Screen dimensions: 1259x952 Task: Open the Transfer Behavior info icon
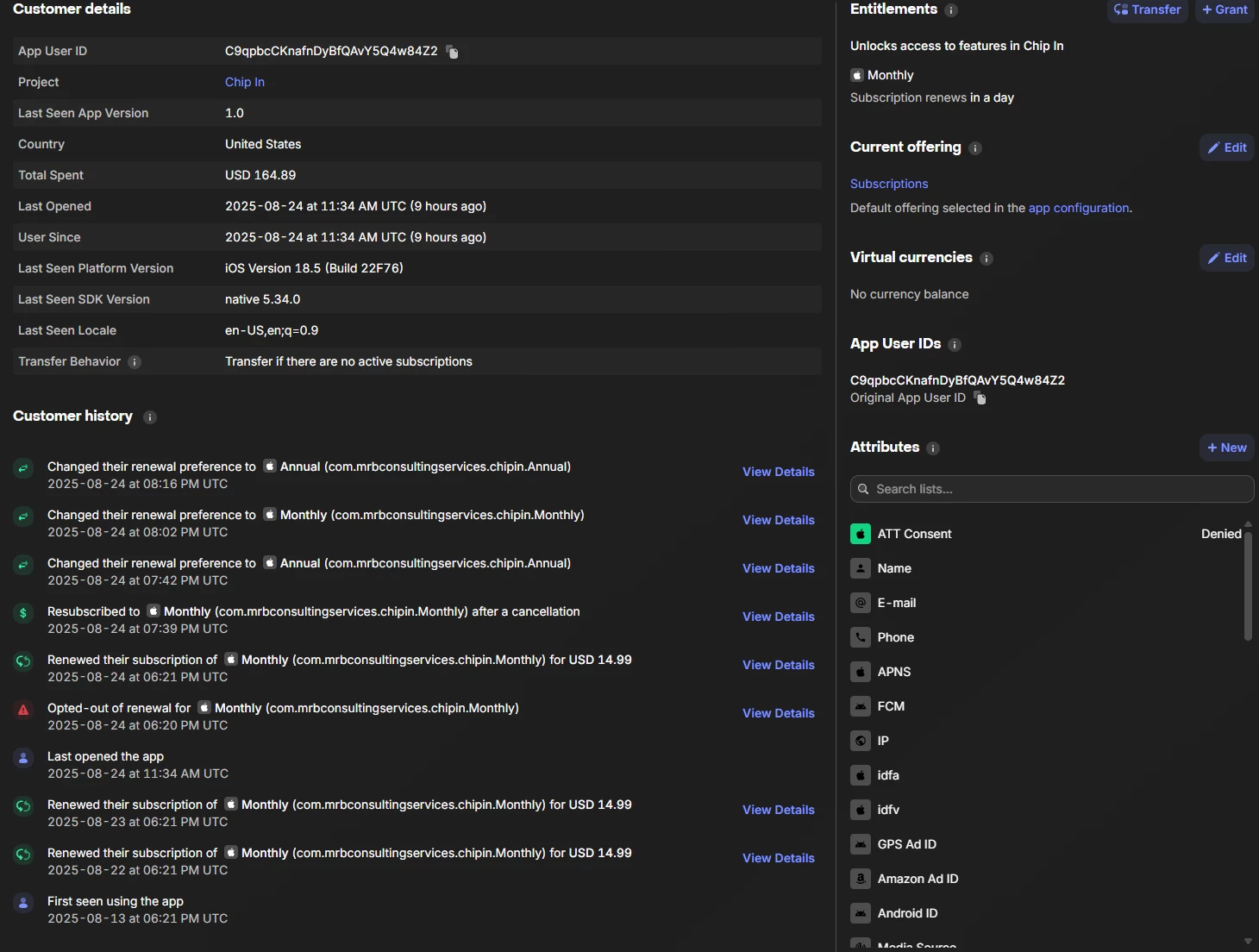coord(135,362)
